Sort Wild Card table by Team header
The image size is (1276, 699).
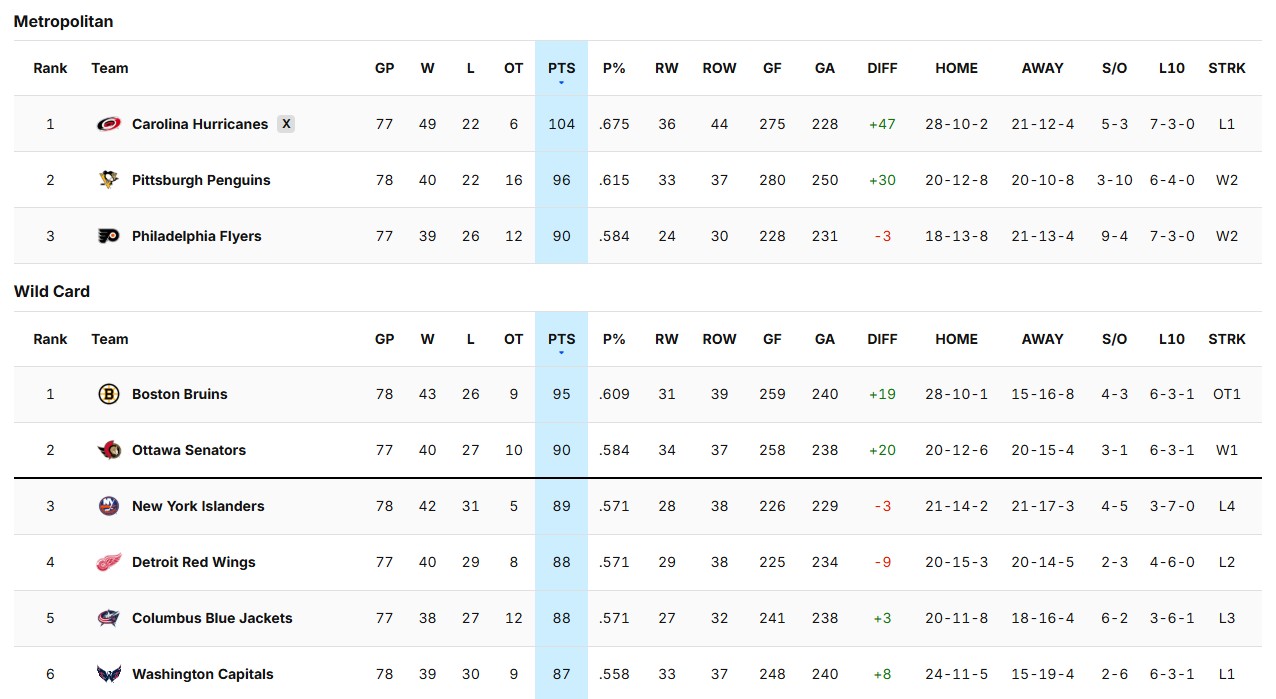pos(110,339)
